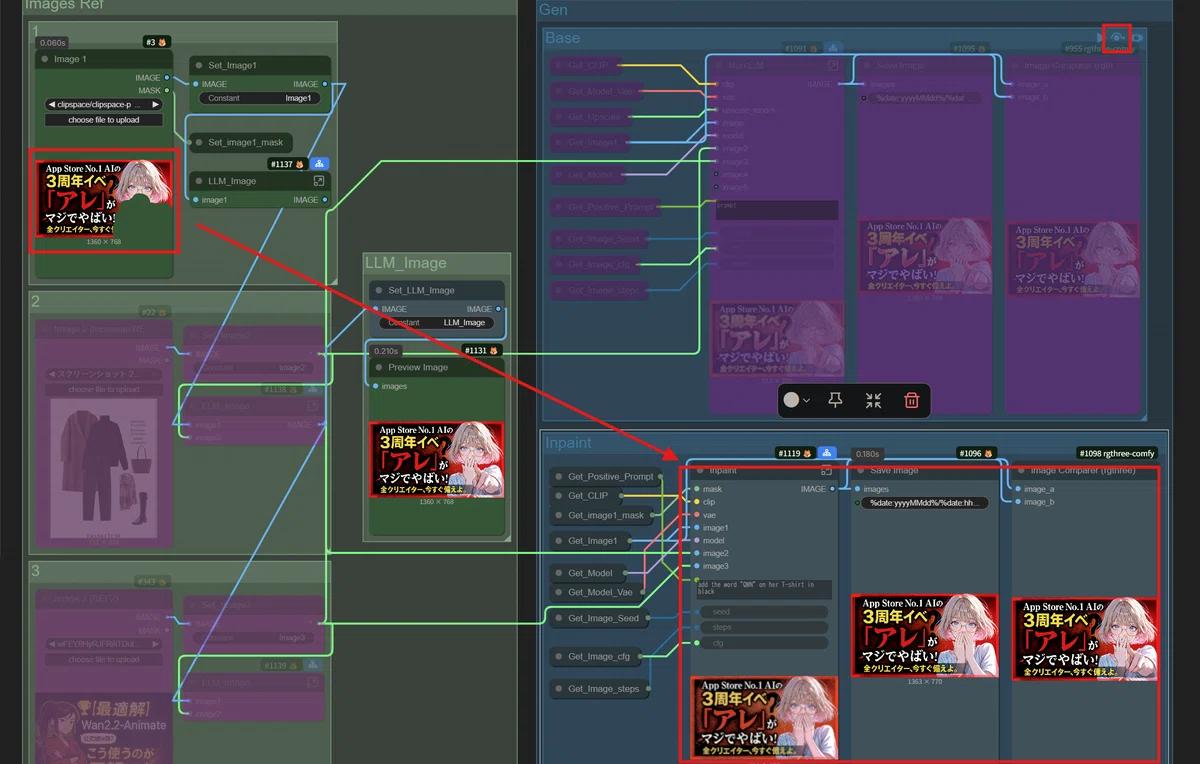Collapse the Inpaint group's Save Image node via its dot
Viewport: 1200px width, 764px height.
(x=861, y=470)
